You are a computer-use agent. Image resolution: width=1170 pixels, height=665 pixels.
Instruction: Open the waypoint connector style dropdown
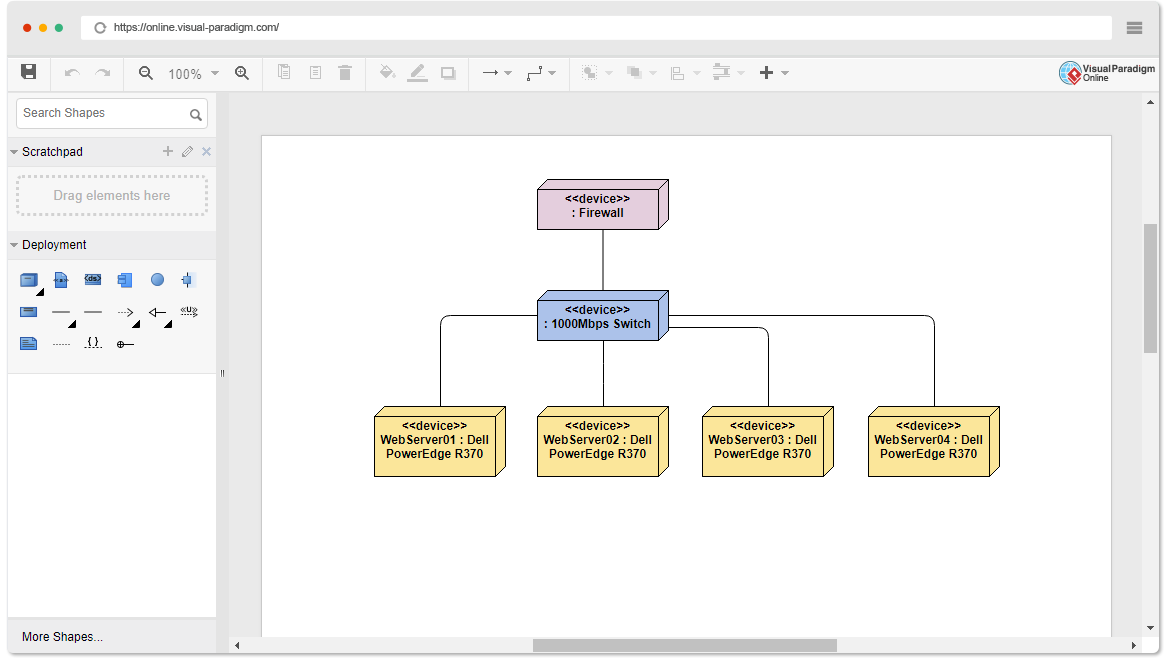coord(552,73)
